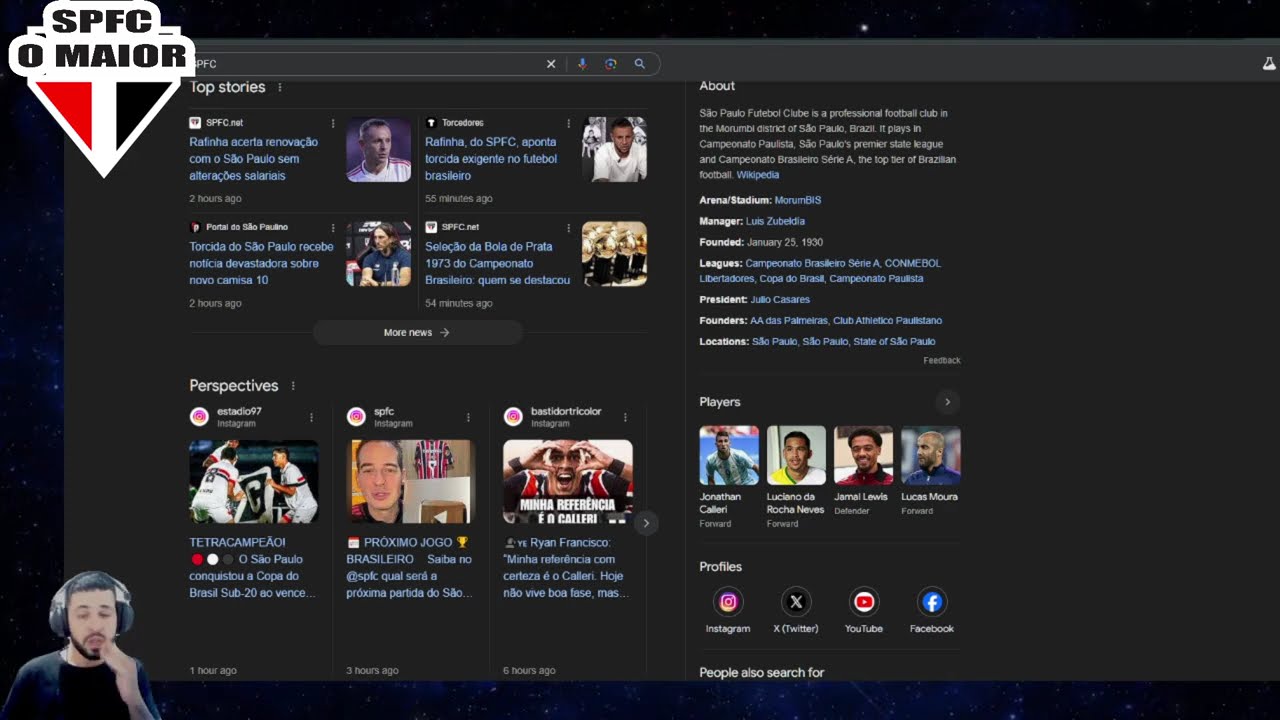The width and height of the screenshot is (1280, 720).
Task: Click People also search for heading
Action: (762, 673)
